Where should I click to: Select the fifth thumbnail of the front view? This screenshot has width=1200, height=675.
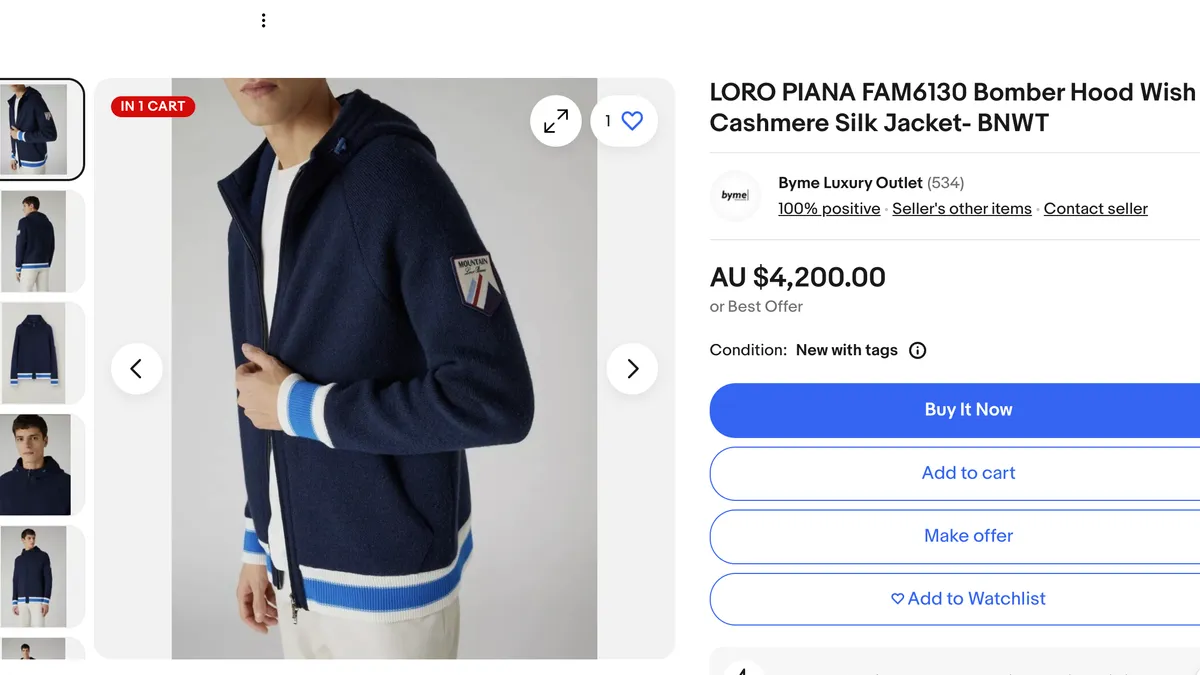(40, 577)
